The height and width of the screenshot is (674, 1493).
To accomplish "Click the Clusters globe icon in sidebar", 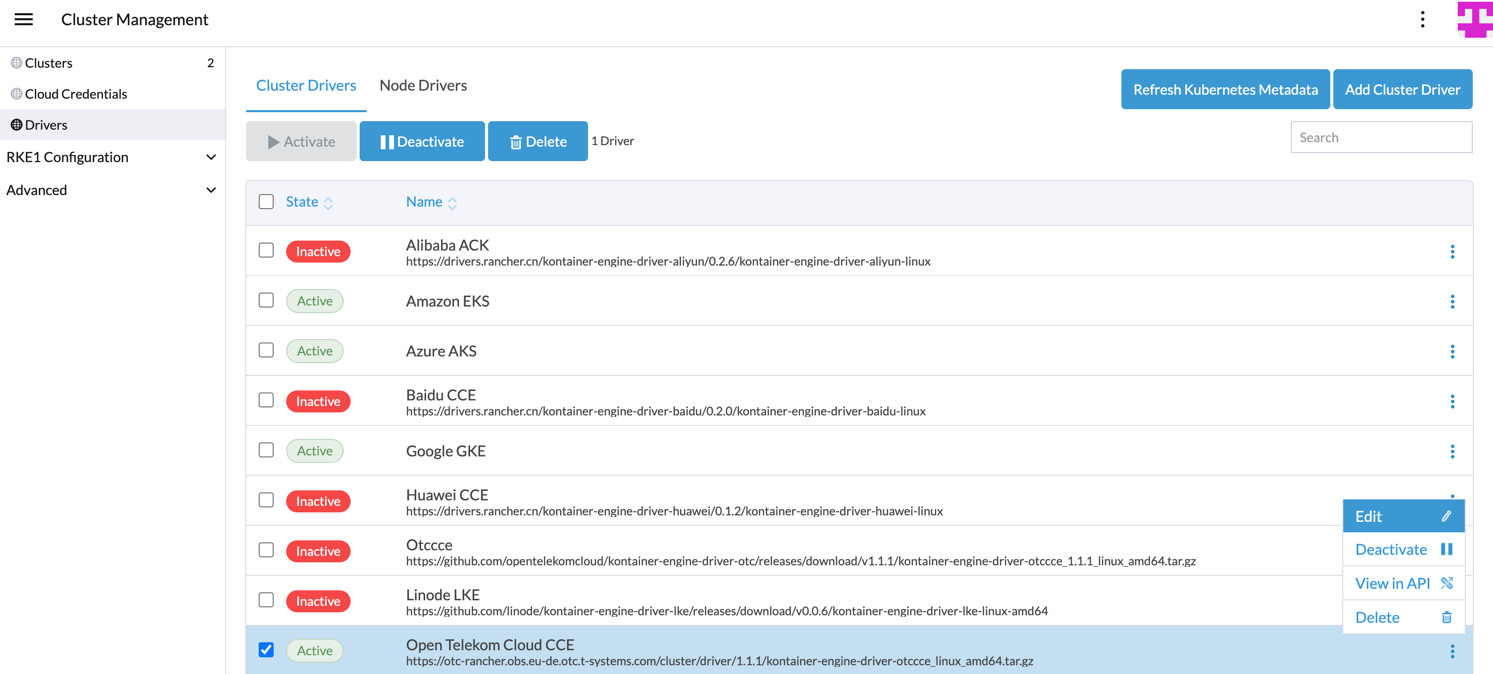I will [x=16, y=63].
